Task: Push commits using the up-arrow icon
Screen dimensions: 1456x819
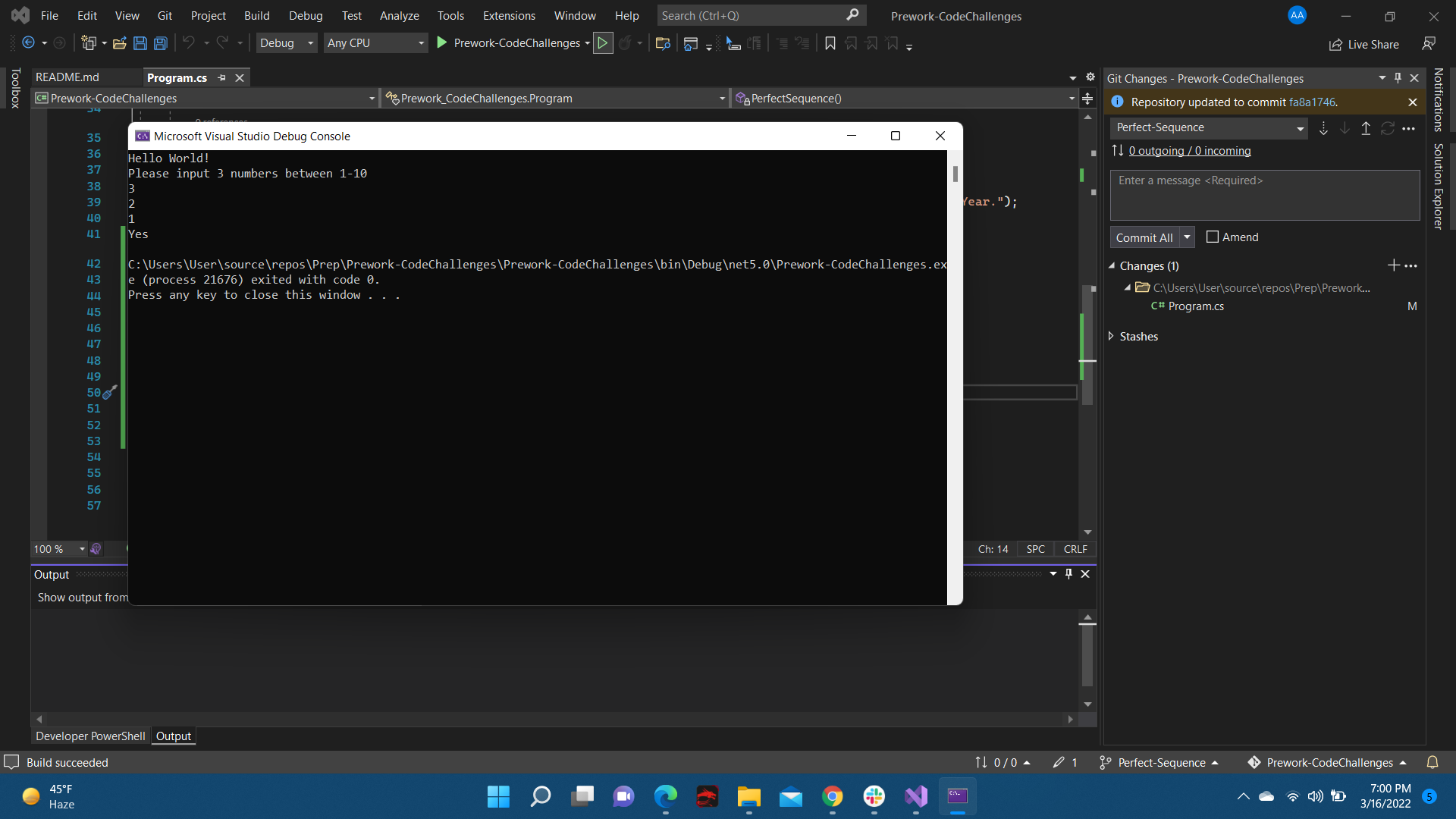Action: click(x=1365, y=128)
